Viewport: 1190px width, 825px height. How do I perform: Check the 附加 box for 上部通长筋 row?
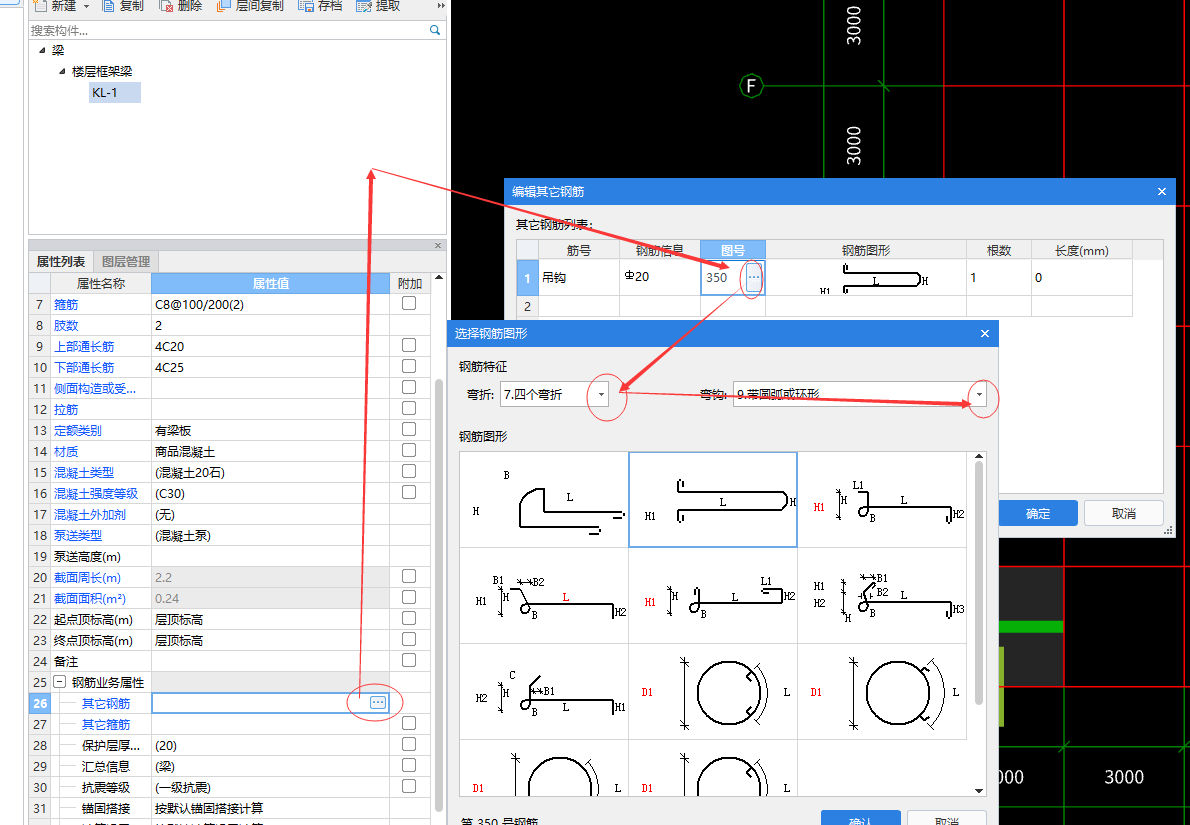(x=409, y=345)
